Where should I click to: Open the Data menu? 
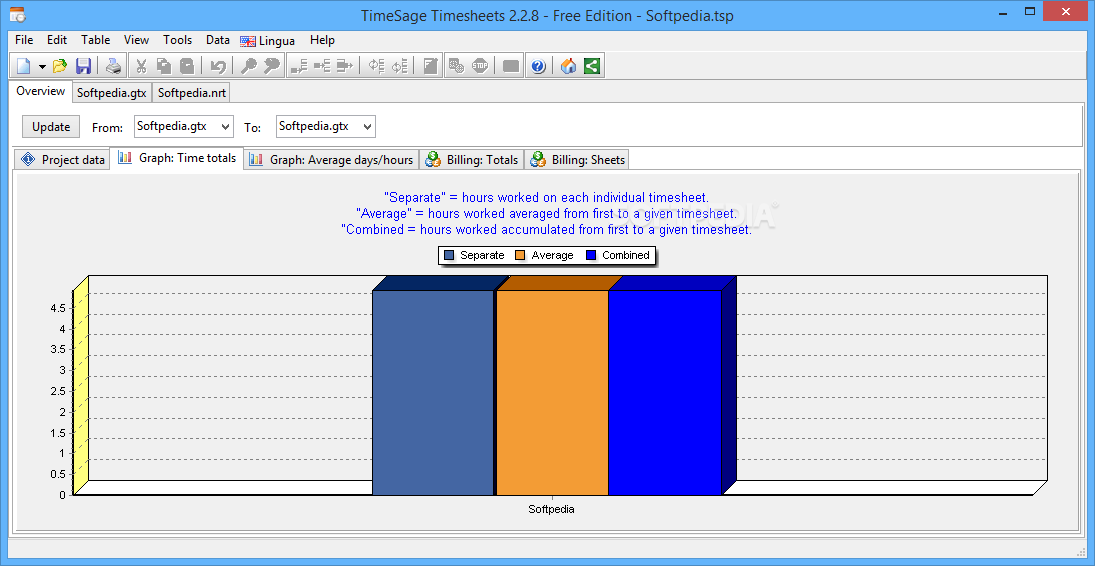coord(218,40)
